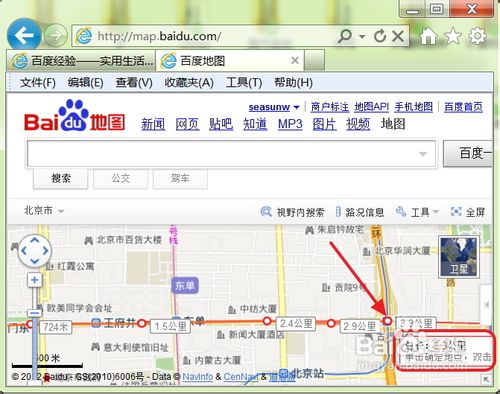Open 帮助(H) menu
The image size is (500, 394).
click(293, 82)
